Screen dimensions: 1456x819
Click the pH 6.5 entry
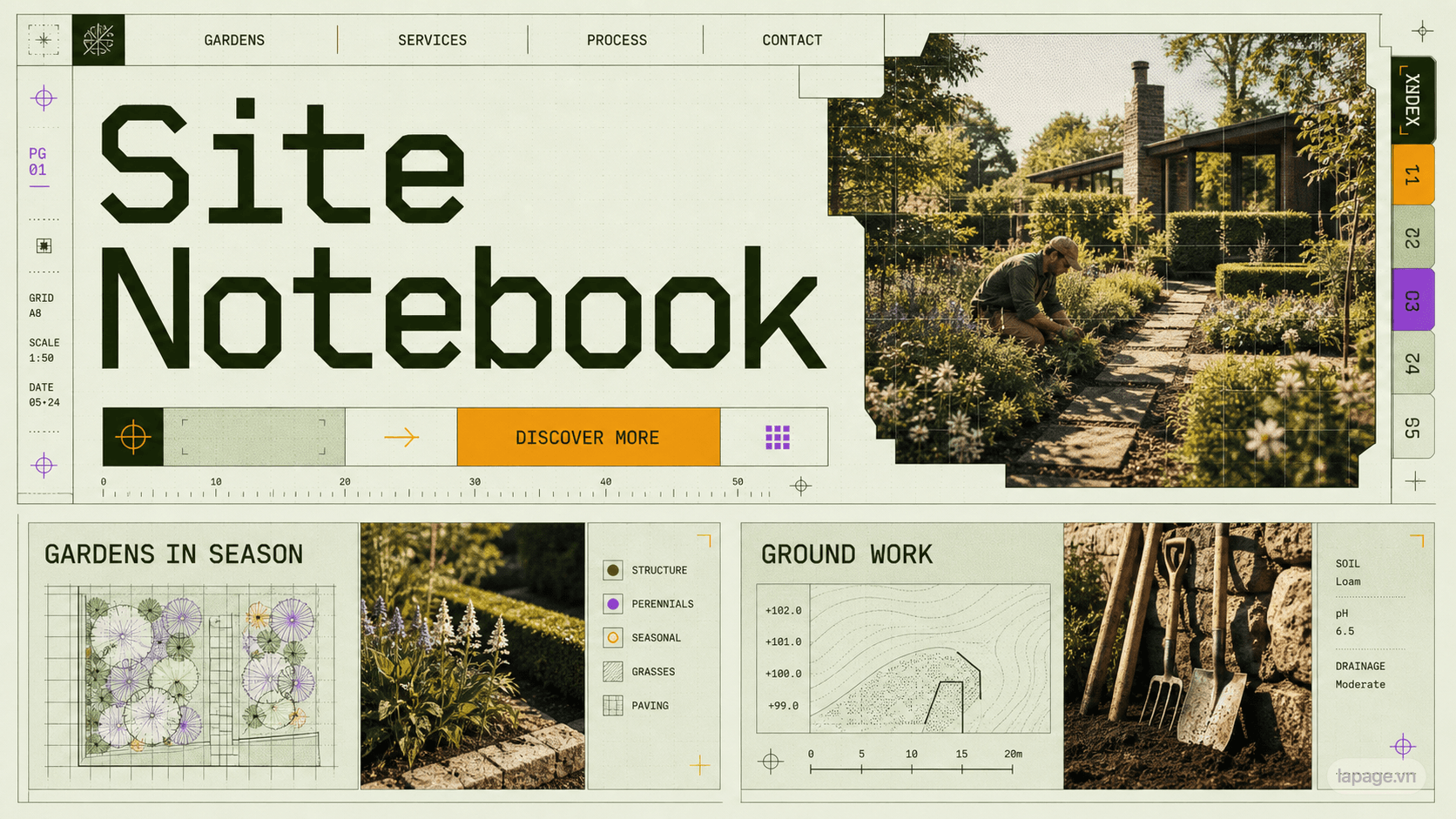point(1345,622)
